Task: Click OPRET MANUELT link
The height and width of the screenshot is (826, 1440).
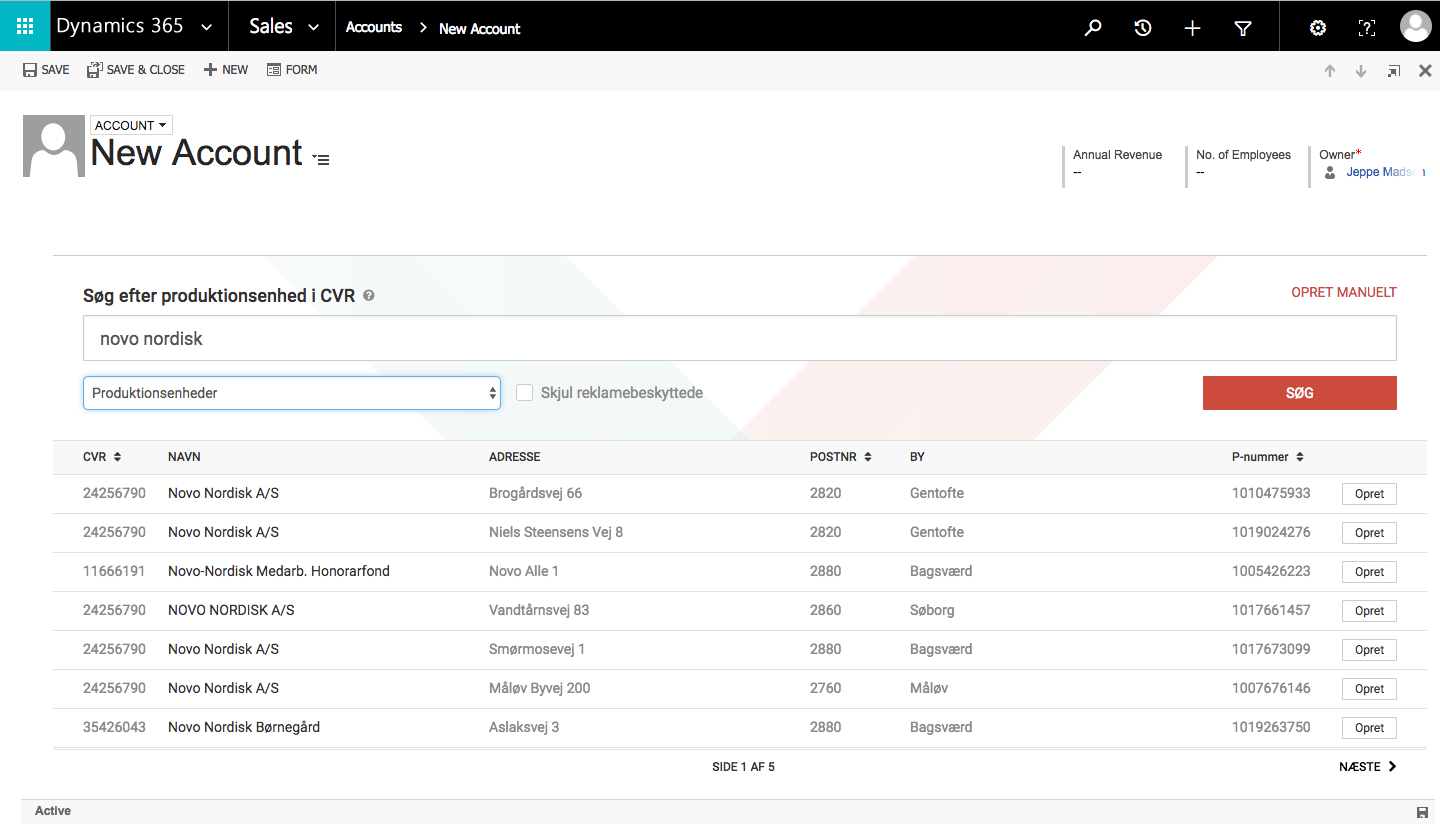Action: point(1344,293)
